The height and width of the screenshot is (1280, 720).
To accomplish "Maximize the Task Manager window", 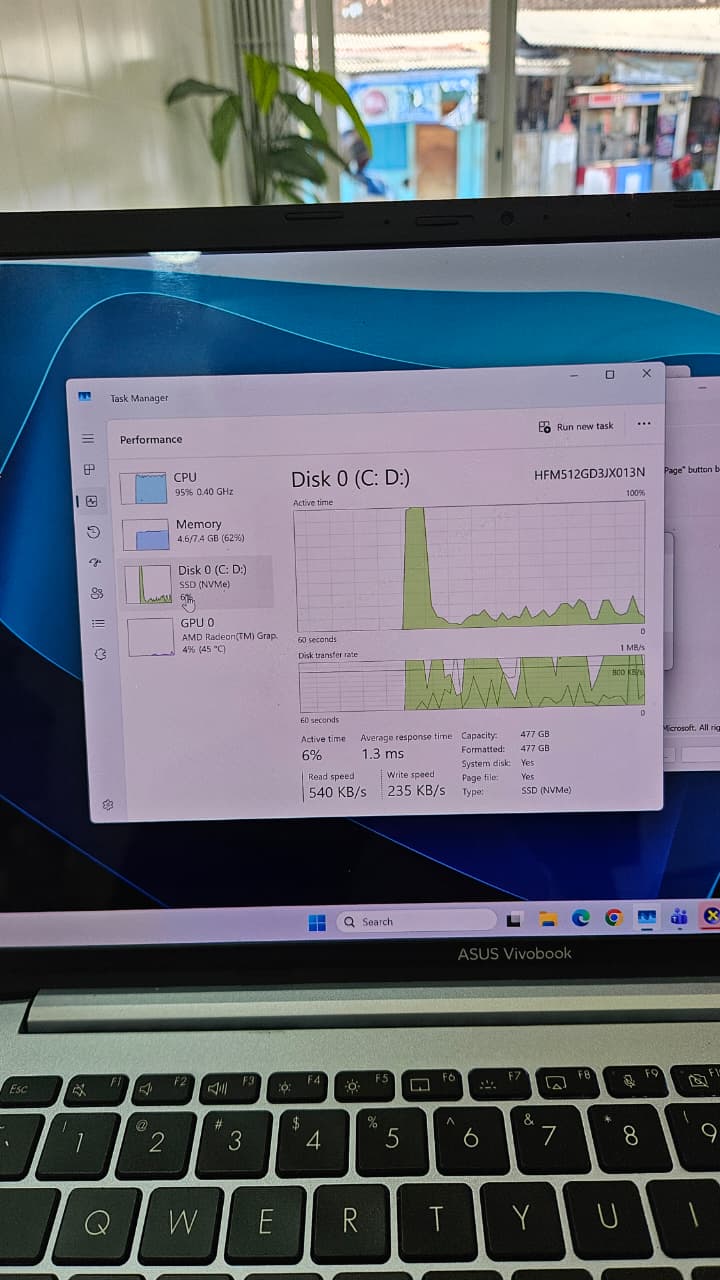I will point(610,374).
